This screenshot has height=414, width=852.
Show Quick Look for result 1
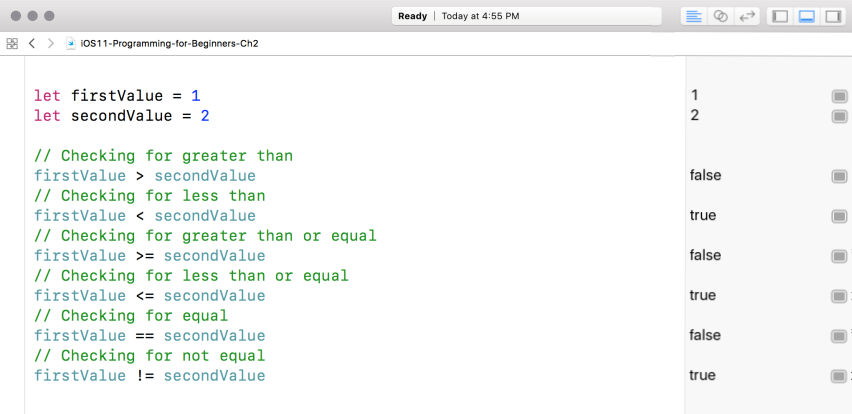click(840, 97)
